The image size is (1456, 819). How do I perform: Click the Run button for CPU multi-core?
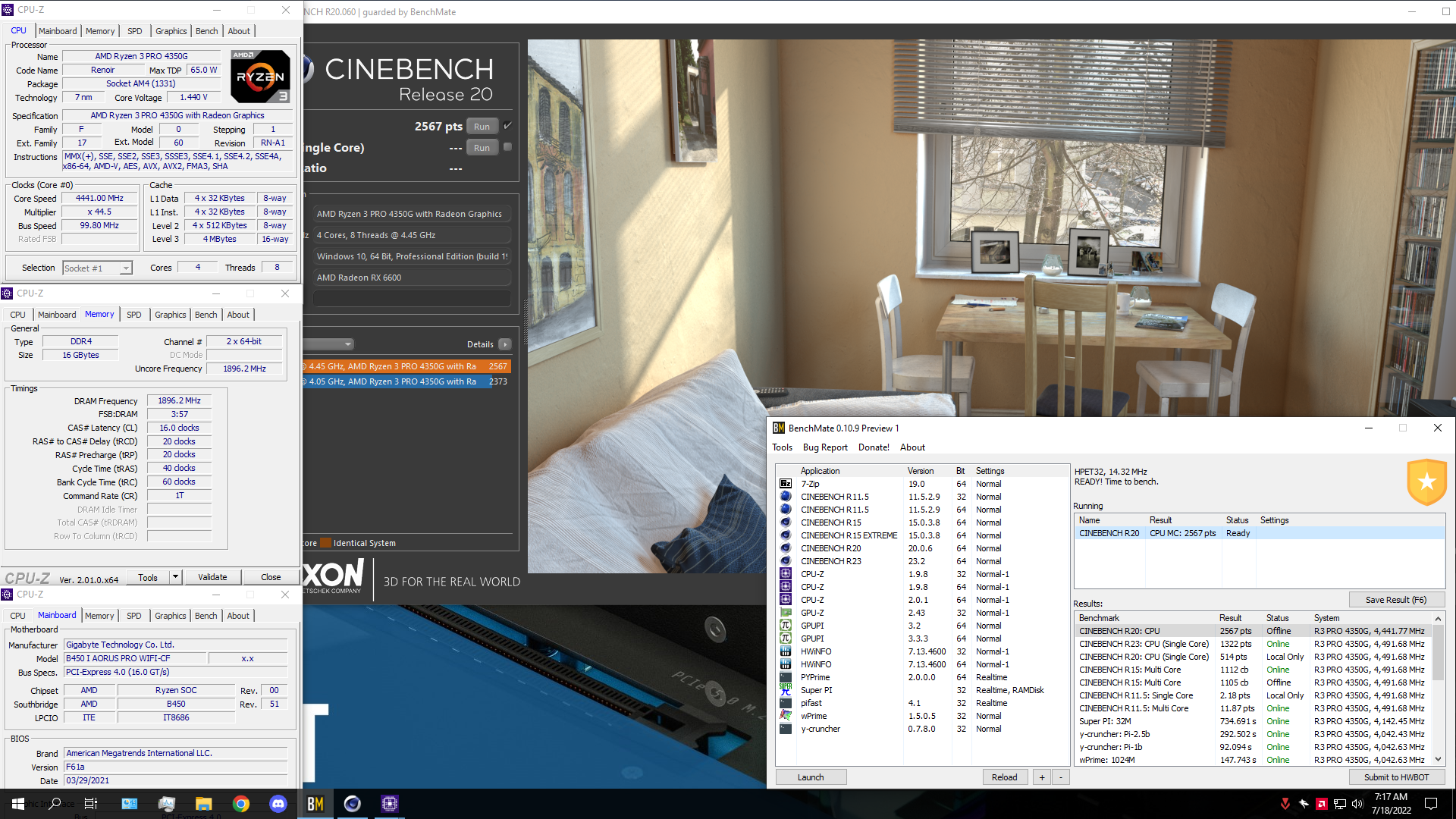482,127
